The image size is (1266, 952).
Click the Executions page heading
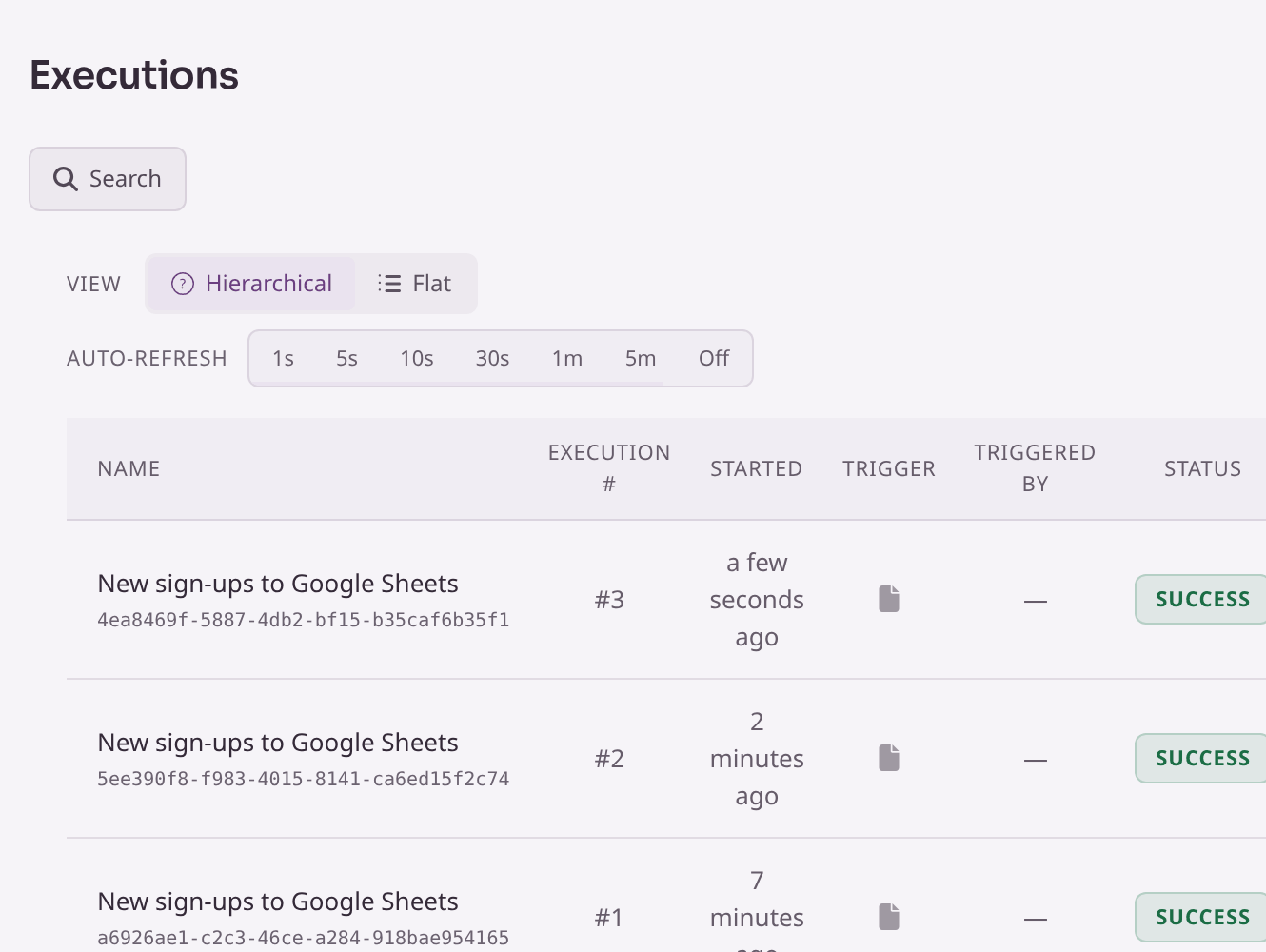click(134, 75)
